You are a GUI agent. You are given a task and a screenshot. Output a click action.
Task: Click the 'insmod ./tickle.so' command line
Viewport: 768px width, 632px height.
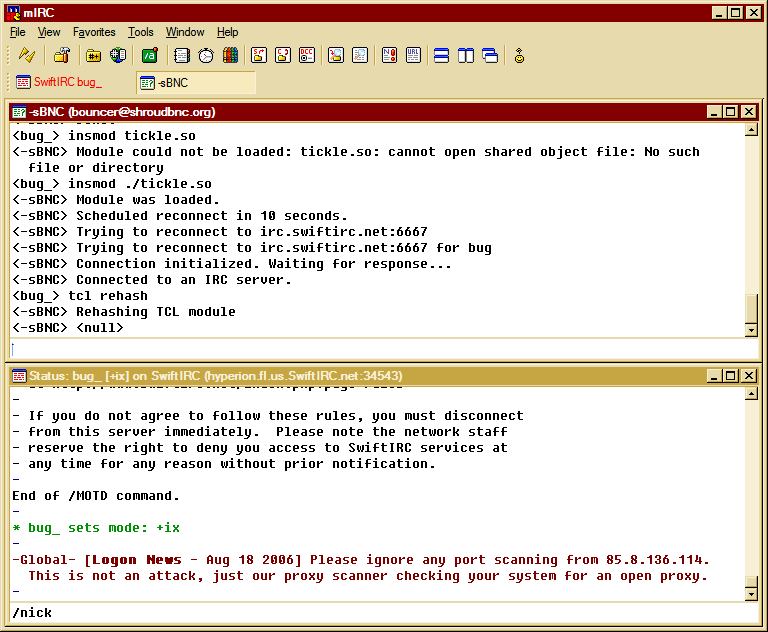point(112,184)
